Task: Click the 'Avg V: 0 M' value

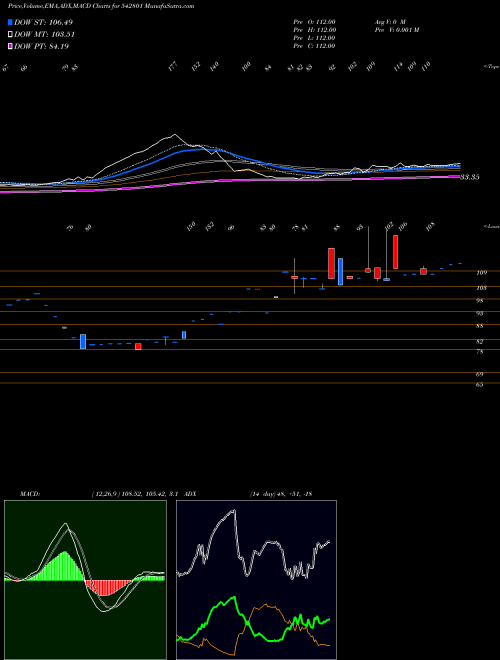Action: (389, 22)
